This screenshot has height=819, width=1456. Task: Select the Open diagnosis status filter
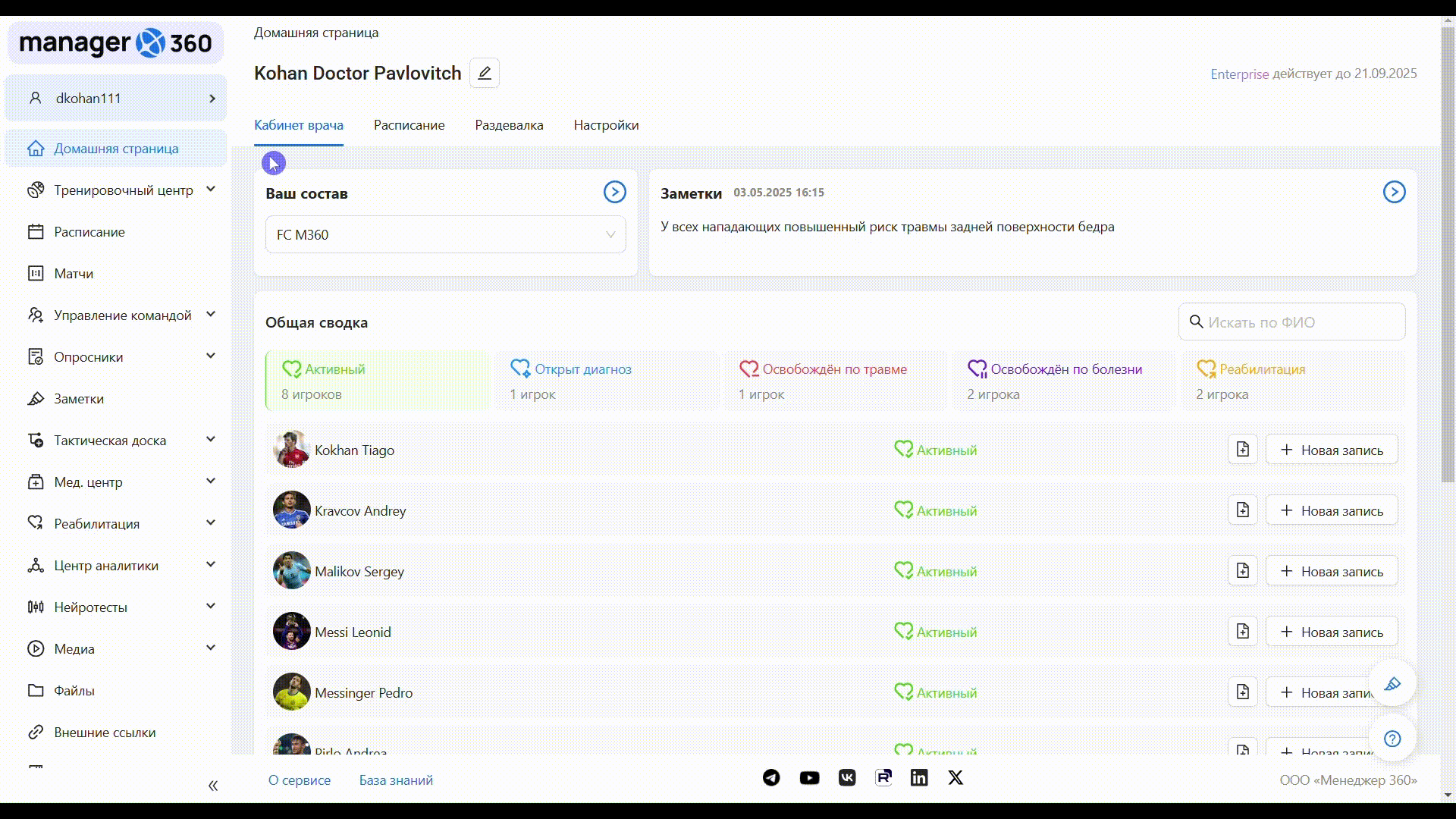tap(606, 381)
